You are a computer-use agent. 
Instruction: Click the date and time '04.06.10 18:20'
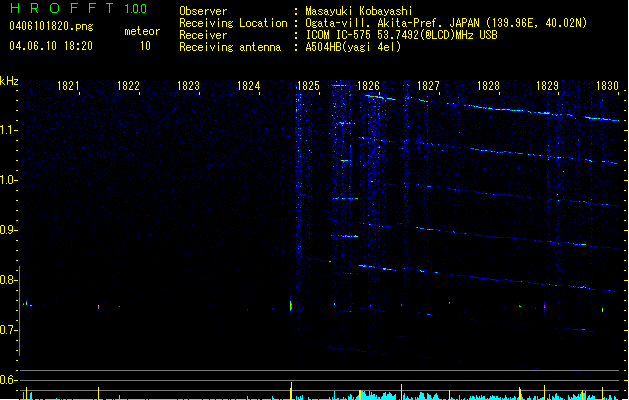[x=51, y=46]
